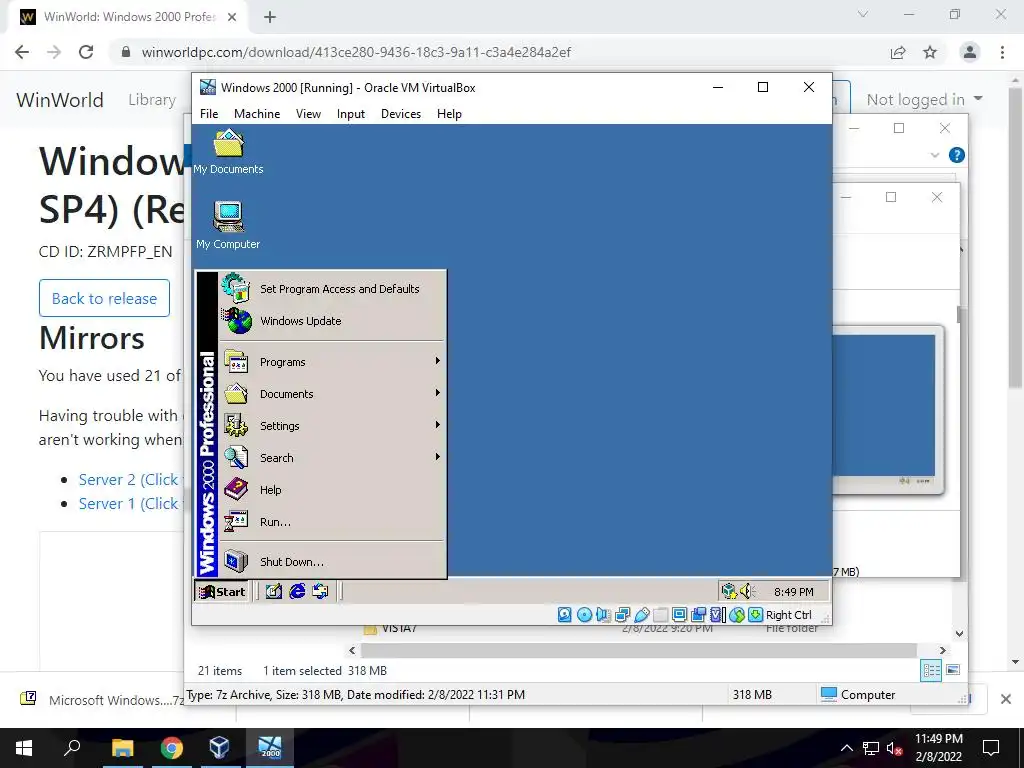Open Set Program Access and Defaults
Screen dimensions: 1024x768
click(332, 289)
